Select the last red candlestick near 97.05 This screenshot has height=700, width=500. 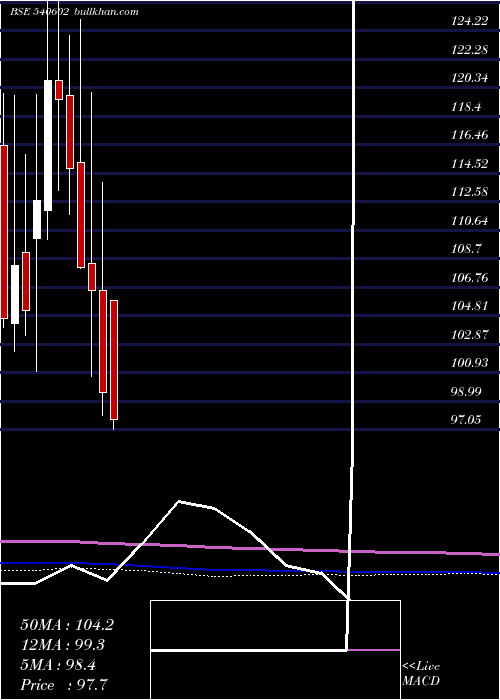(114, 360)
